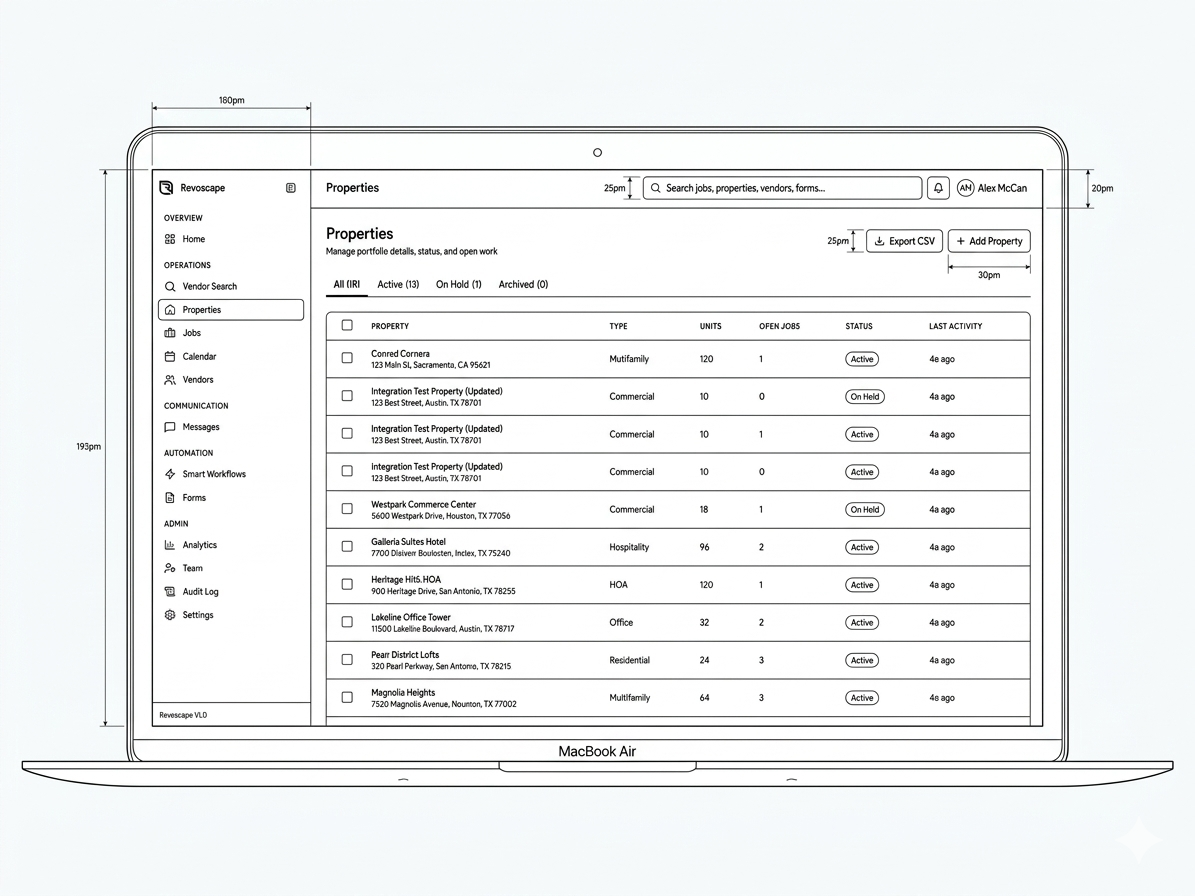Collapse the sidebar using the panel toggle
Screen dimensions: 1195x896
coord(290,188)
